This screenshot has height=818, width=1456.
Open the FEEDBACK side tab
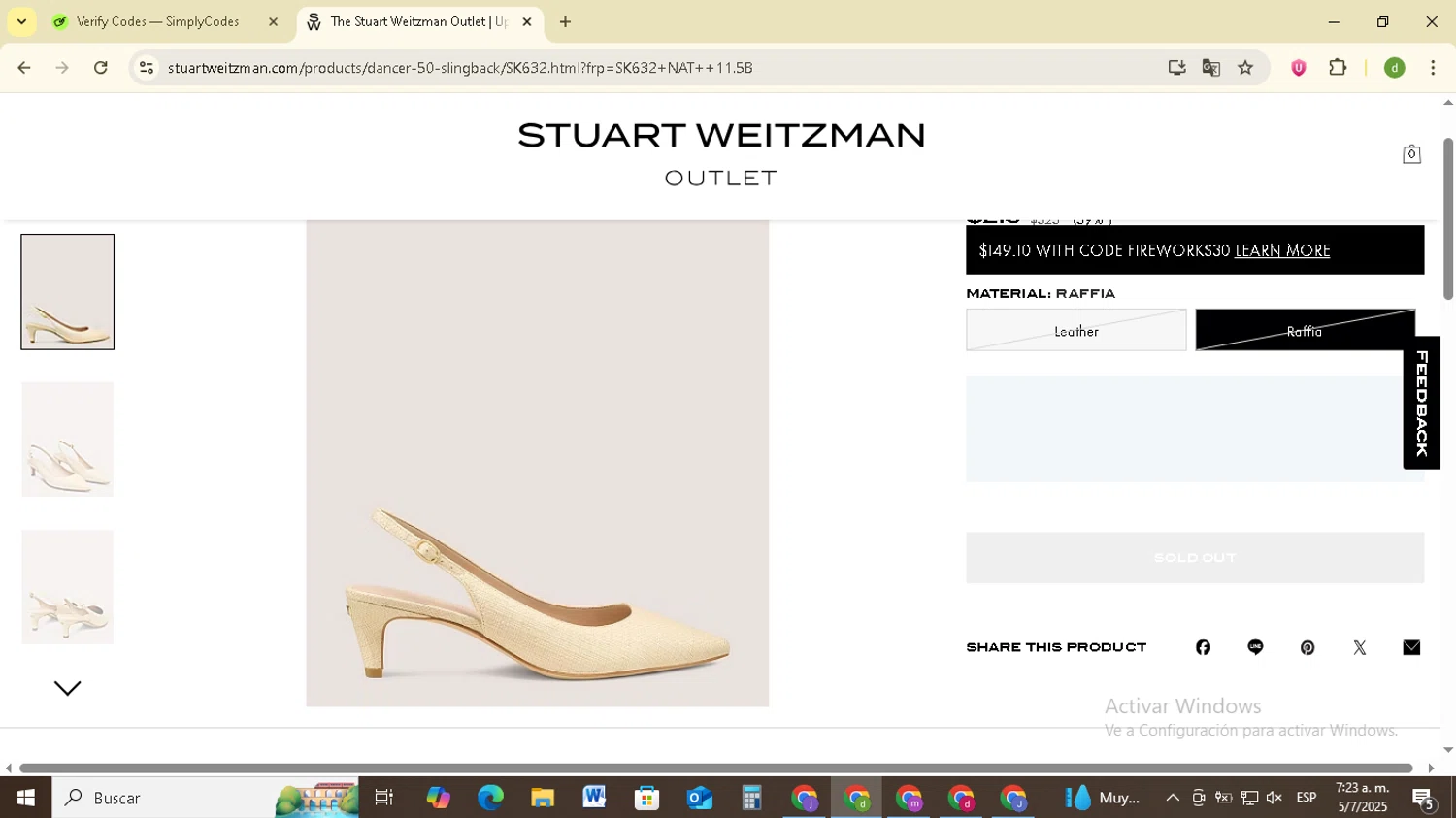click(x=1422, y=403)
